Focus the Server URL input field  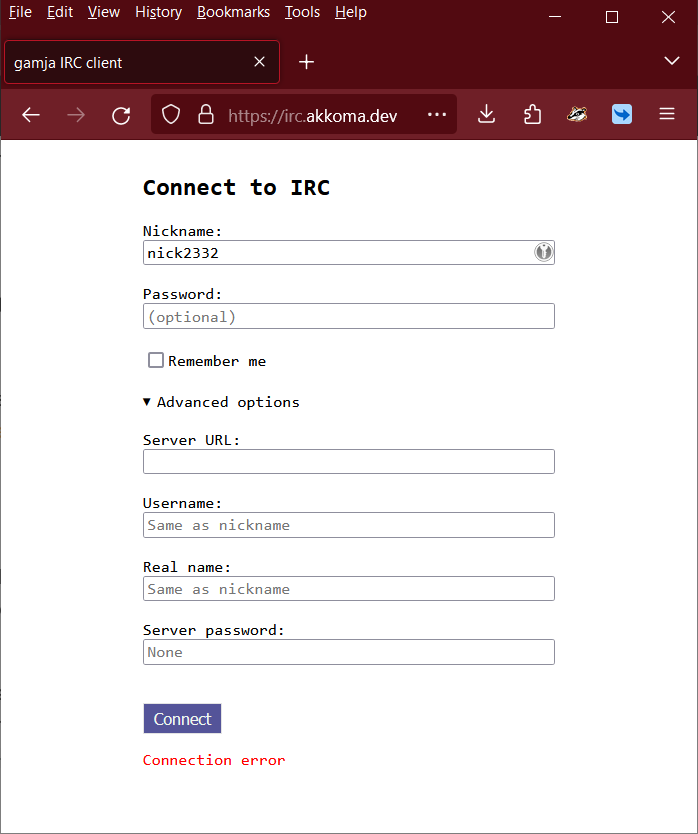[349, 462]
